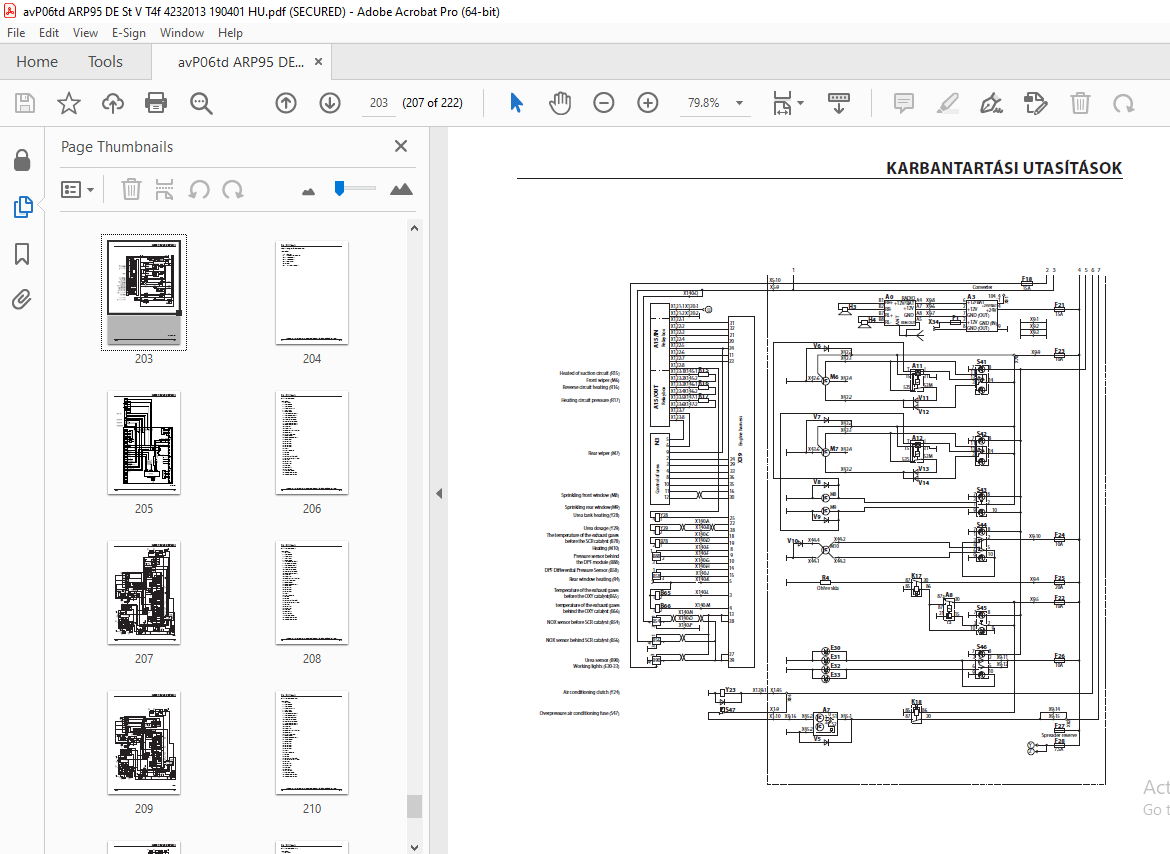Click the Fit page scrolling icon
This screenshot has width=1170, height=854.
[x=782, y=103]
